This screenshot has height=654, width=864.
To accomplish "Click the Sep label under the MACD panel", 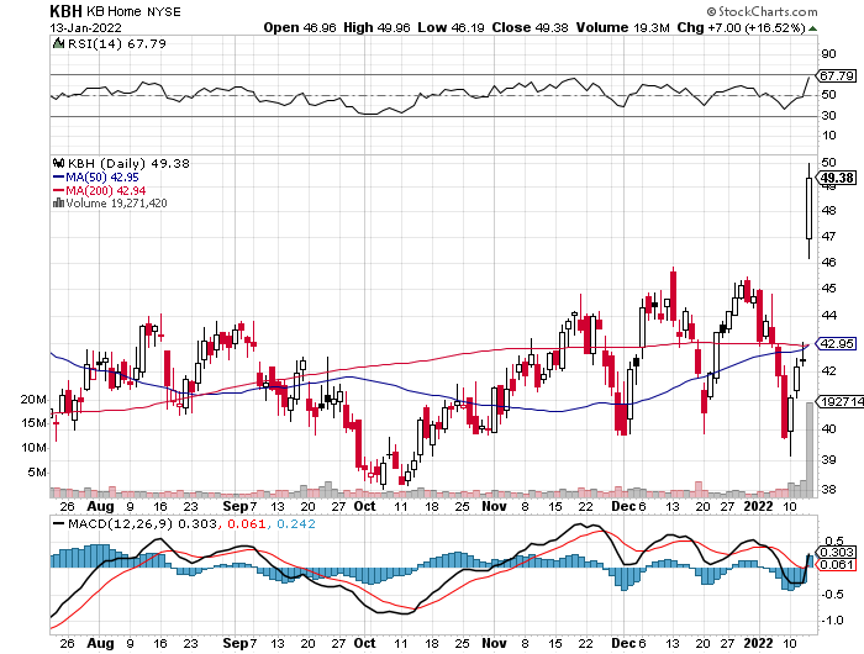I will [x=235, y=644].
